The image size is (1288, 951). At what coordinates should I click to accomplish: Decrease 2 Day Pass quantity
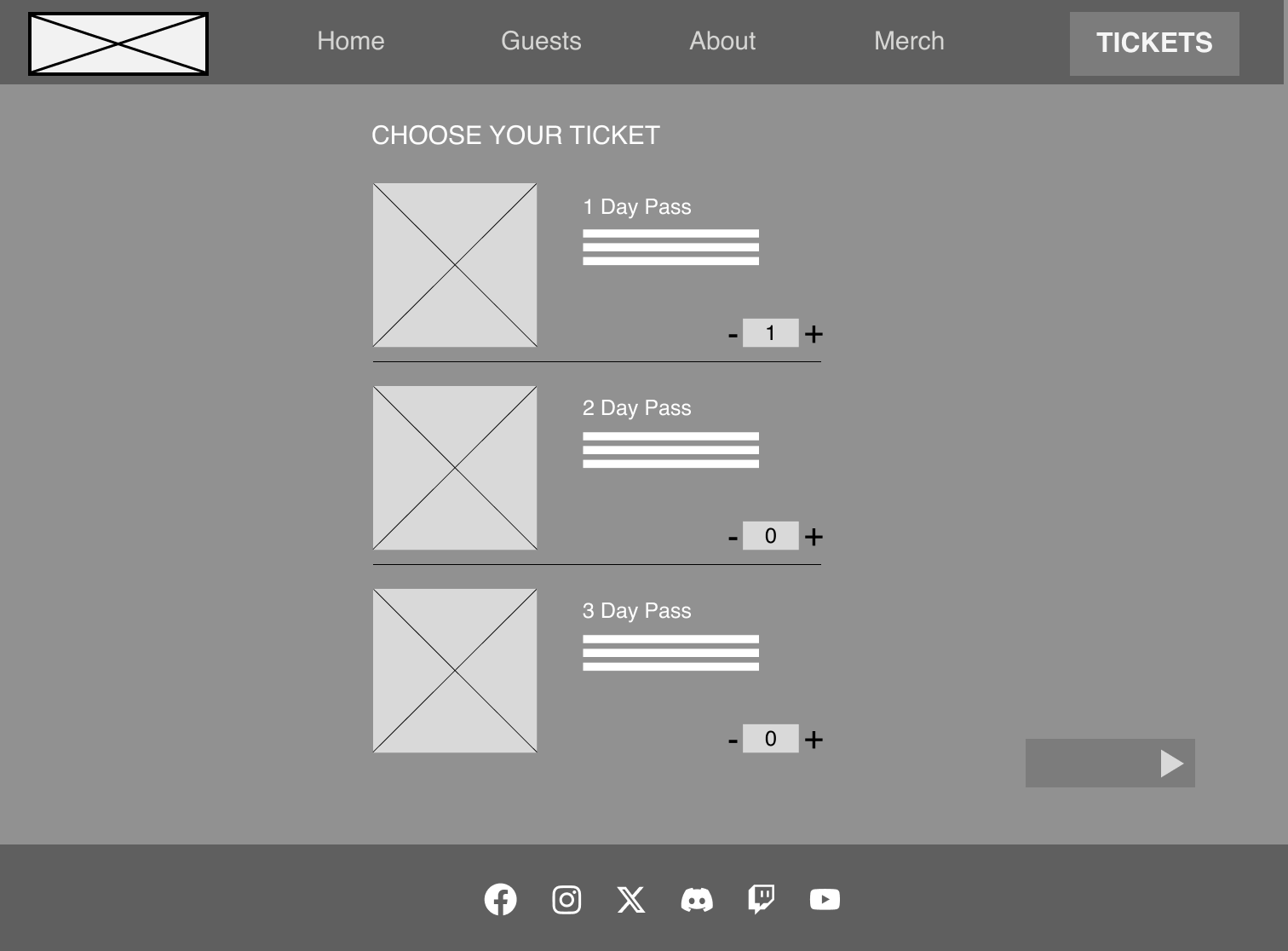pyautogui.click(x=733, y=539)
